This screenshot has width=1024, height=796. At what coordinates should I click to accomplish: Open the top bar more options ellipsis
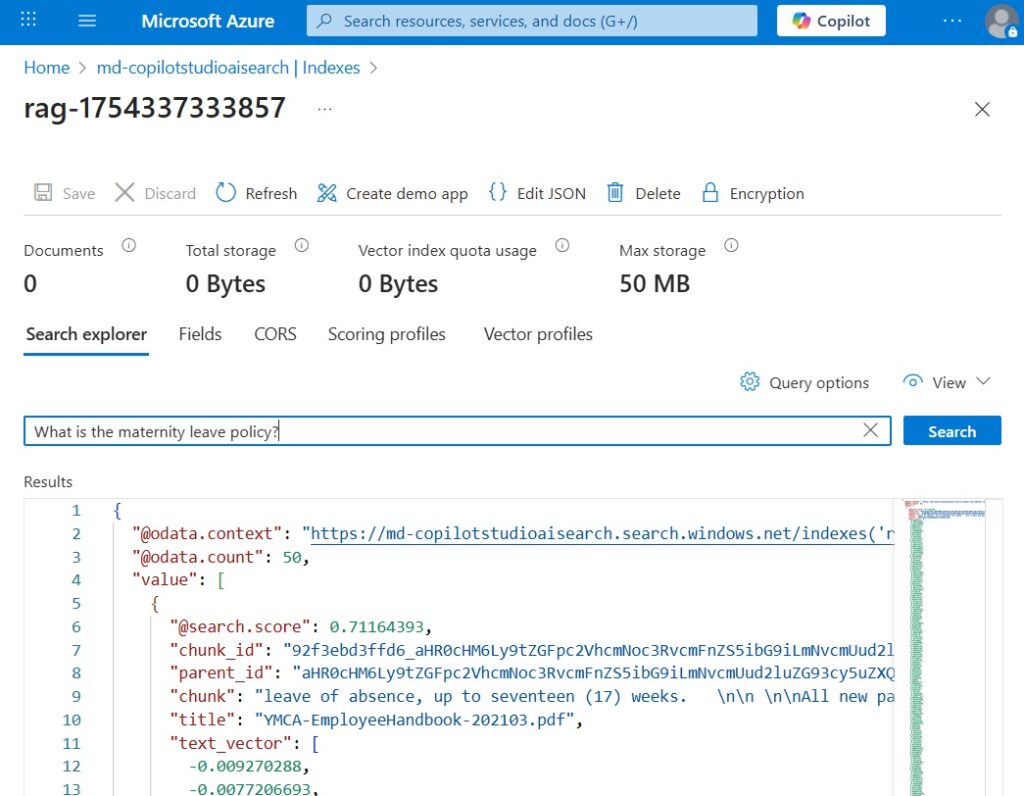952,21
